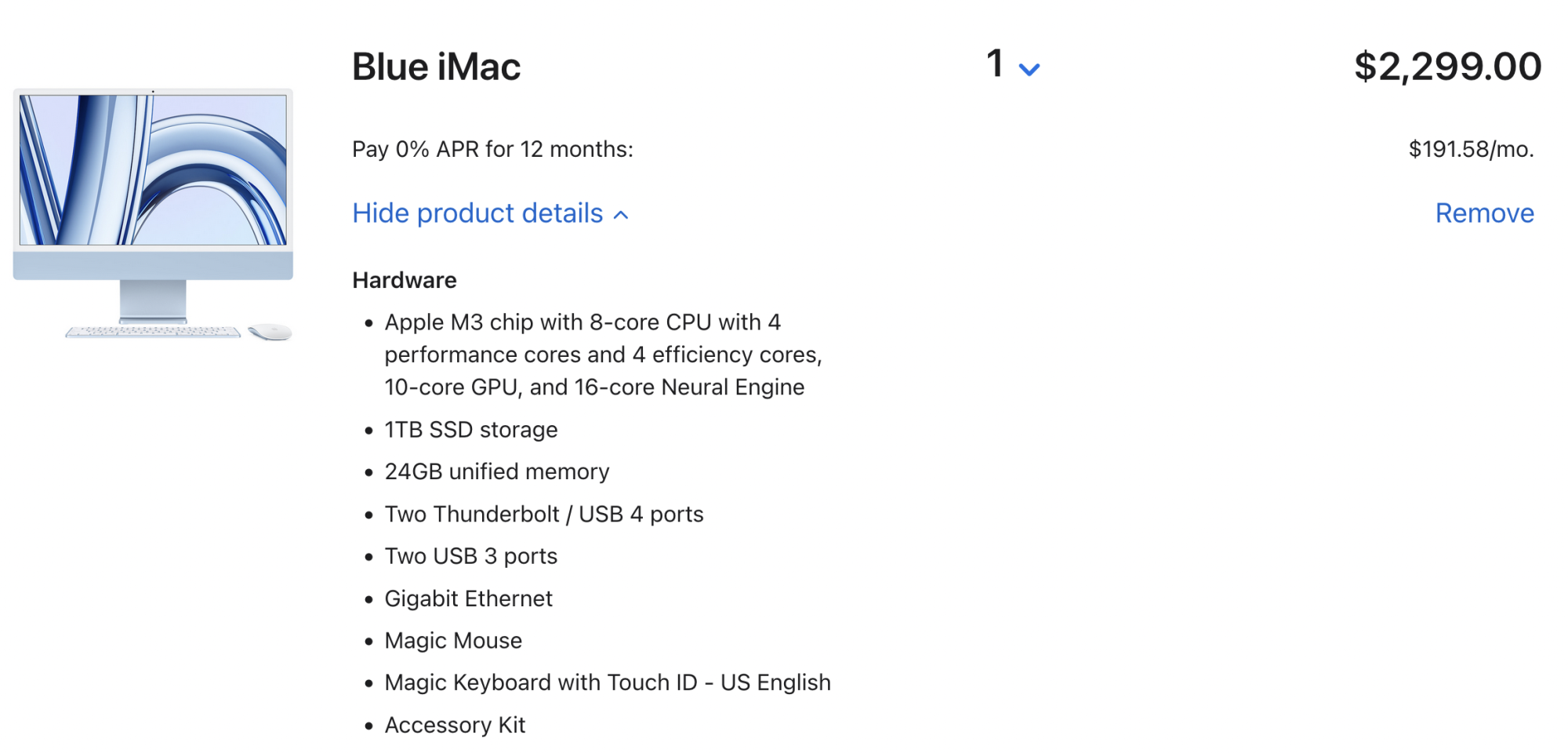This screenshot has width=1568, height=753.
Task: Click the Two USB 3 ports item
Action: tap(470, 556)
